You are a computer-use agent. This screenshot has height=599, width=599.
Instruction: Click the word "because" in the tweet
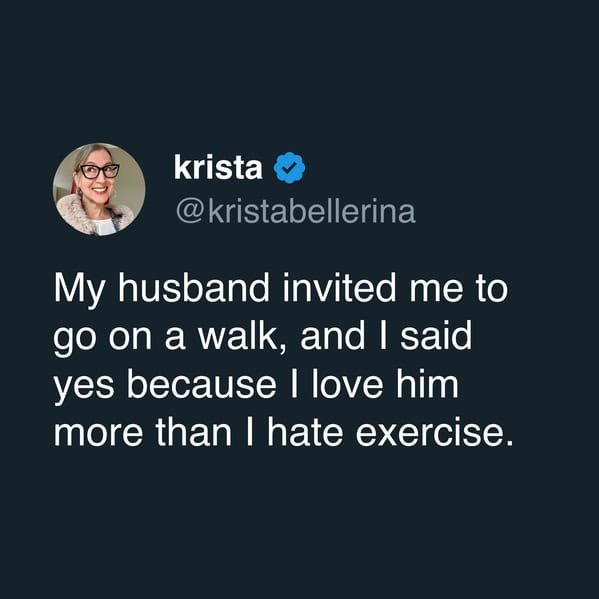201,384
